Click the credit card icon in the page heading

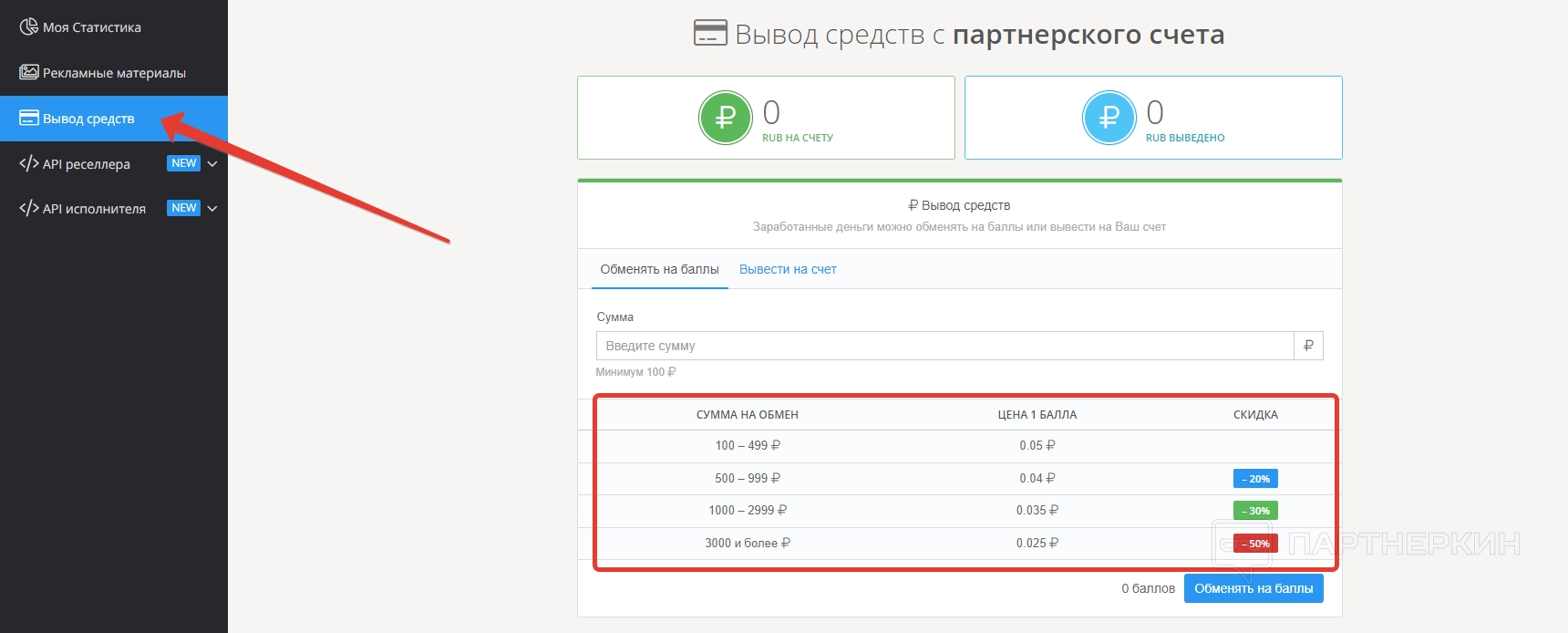tap(710, 33)
